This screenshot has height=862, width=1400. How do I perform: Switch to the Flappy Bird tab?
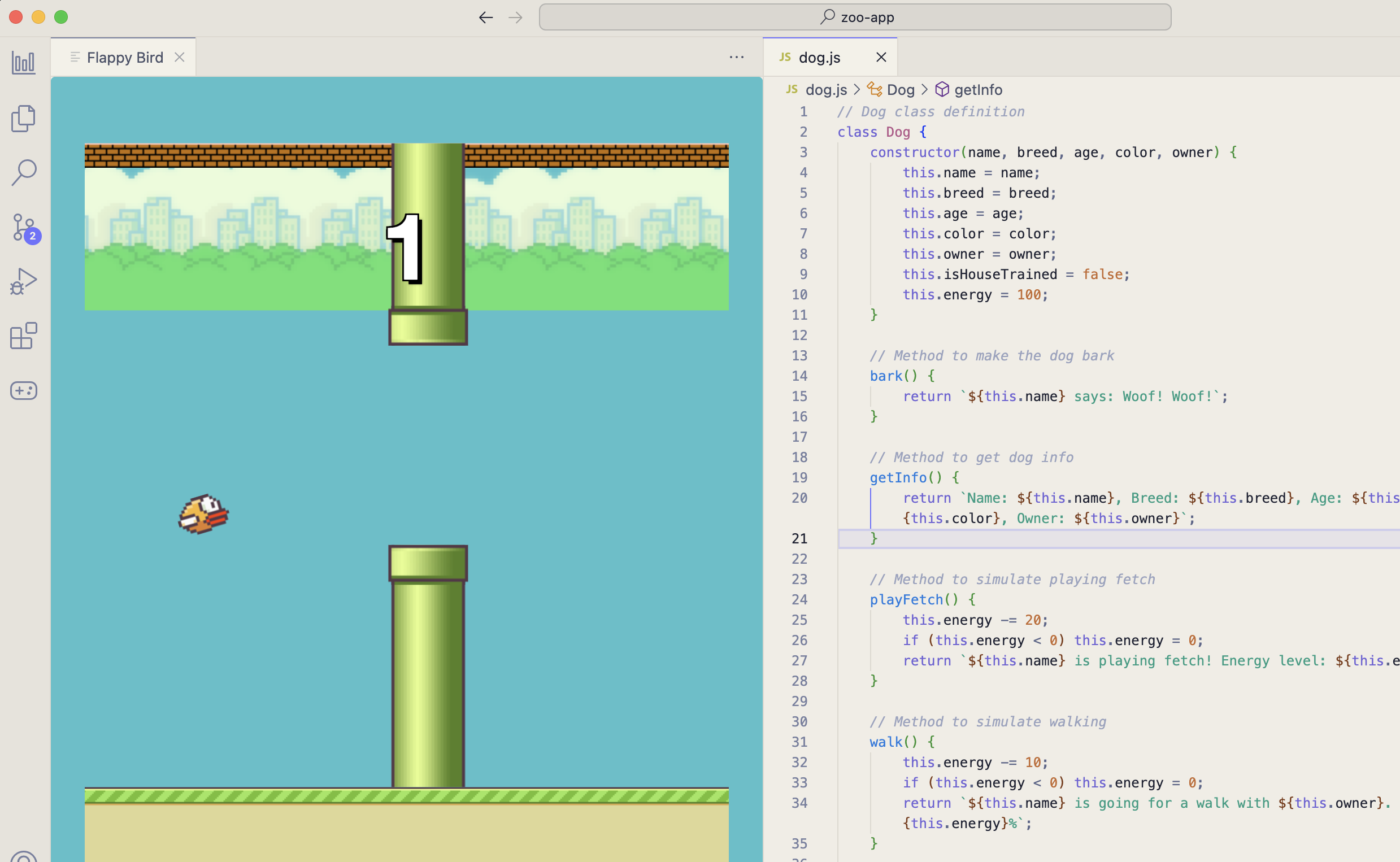pos(124,57)
